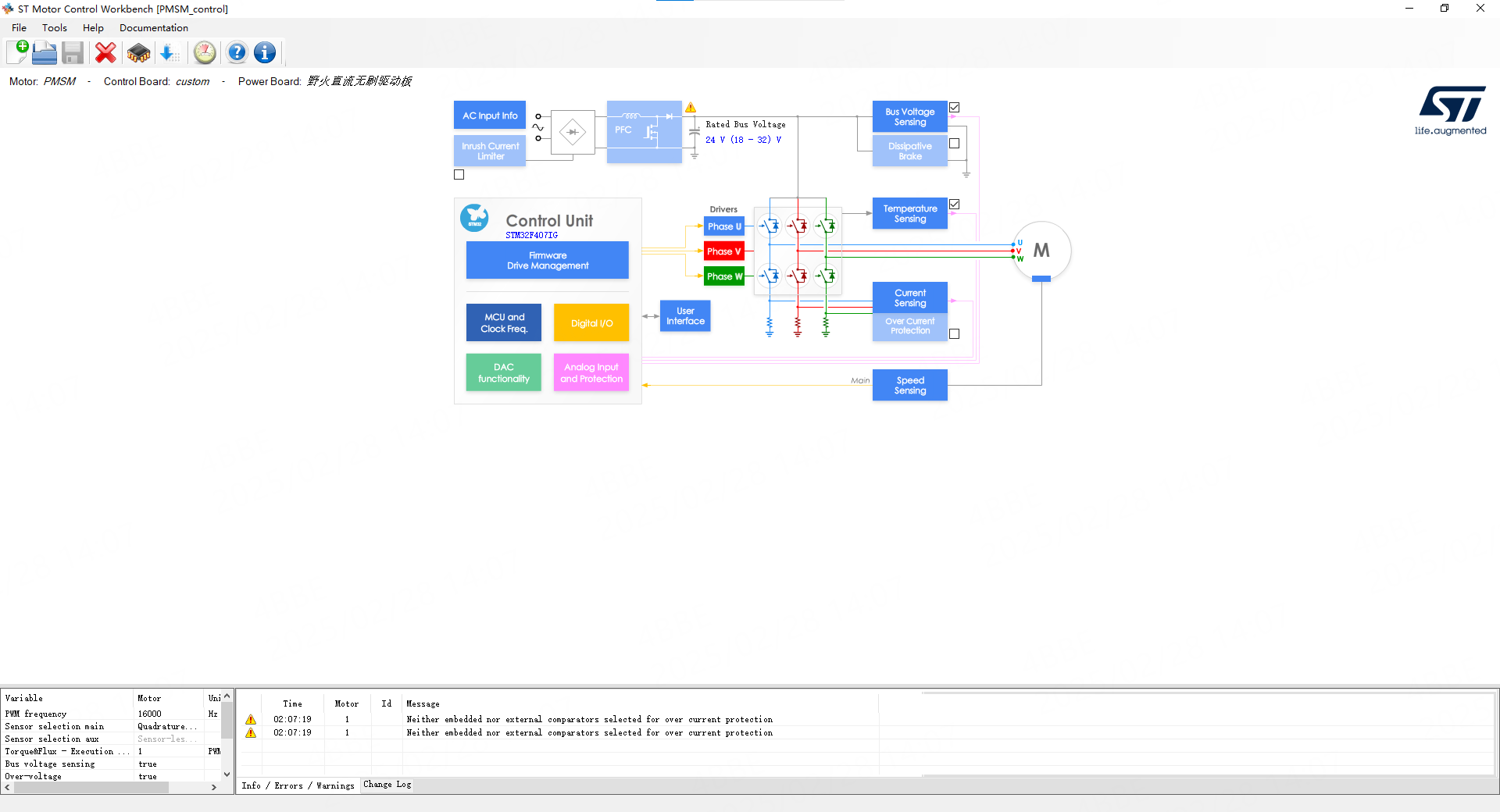Click the green DAC functionality block
The image size is (1500, 812).
pyautogui.click(x=504, y=372)
